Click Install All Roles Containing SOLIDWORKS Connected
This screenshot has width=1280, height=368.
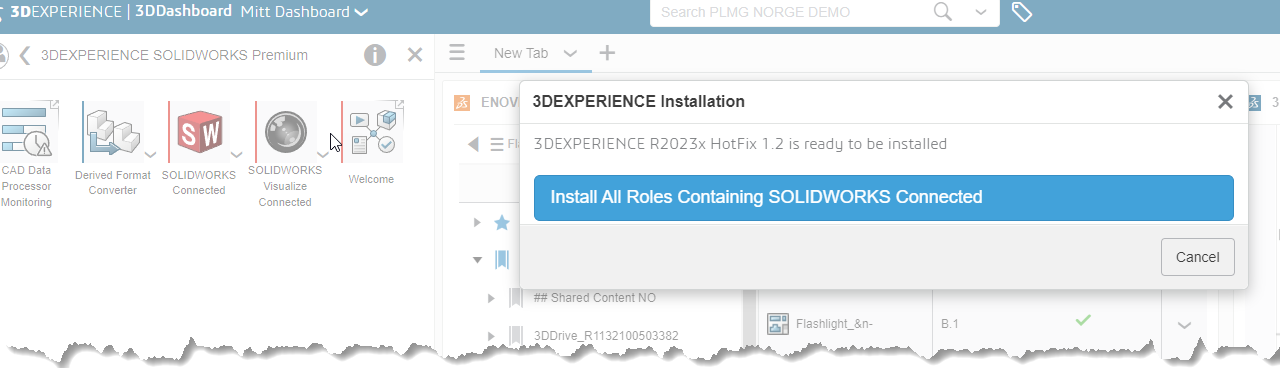[884, 198]
